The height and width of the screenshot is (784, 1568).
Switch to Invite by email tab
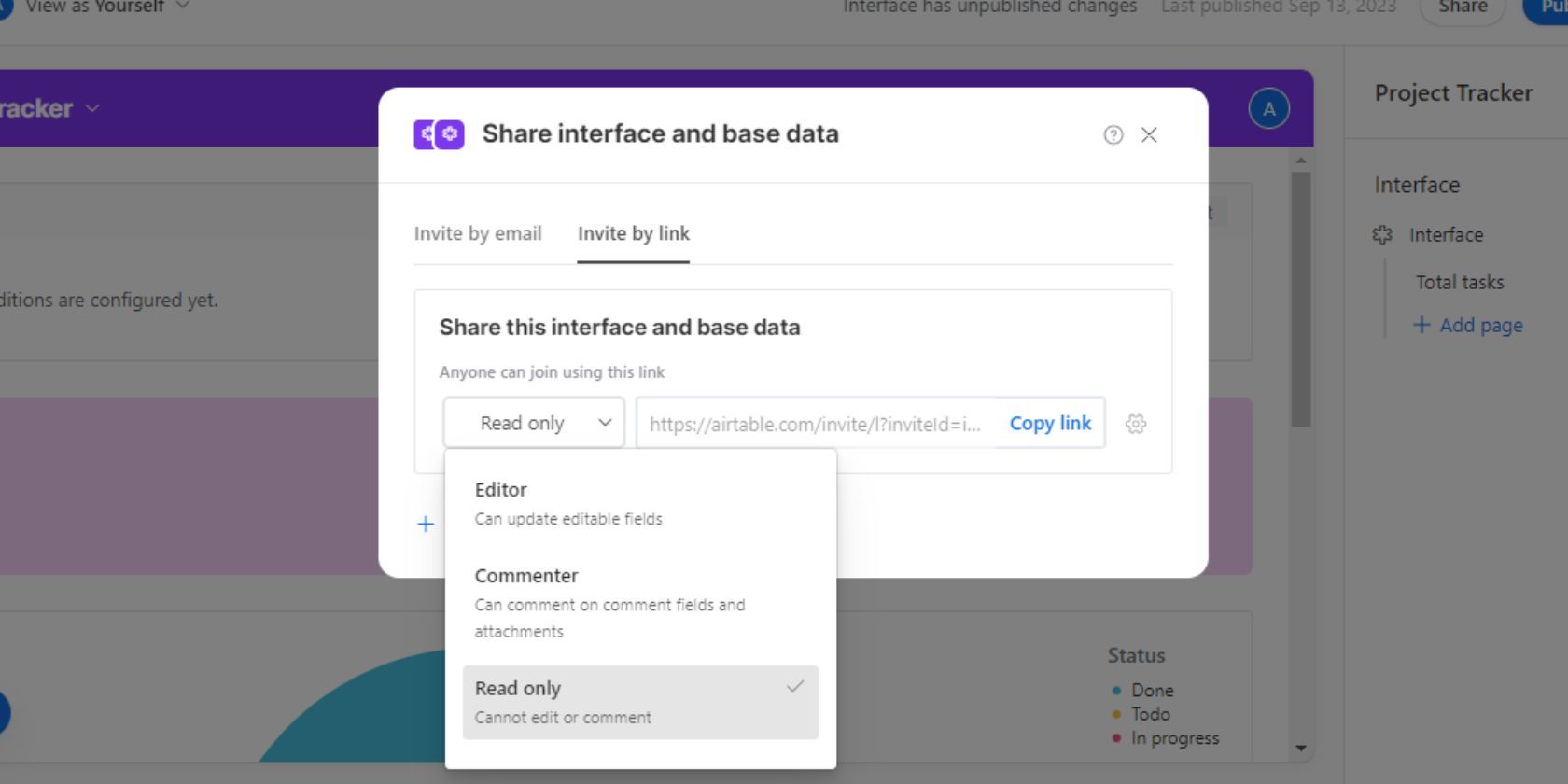pyautogui.click(x=478, y=233)
